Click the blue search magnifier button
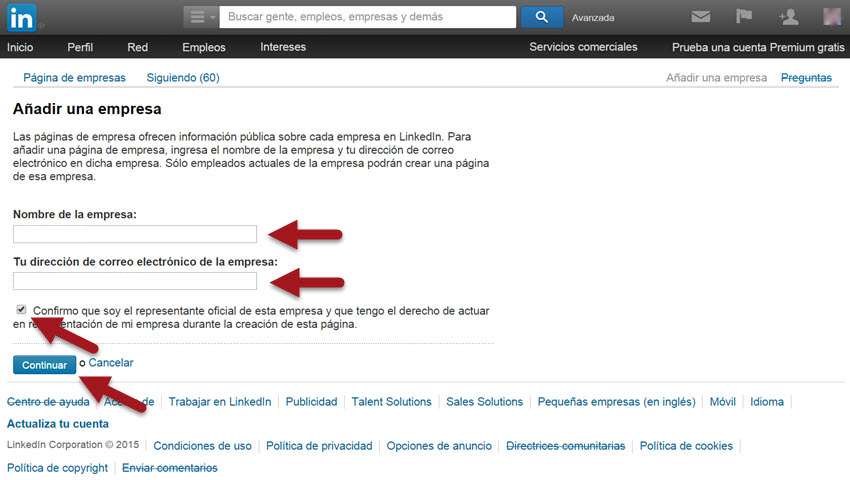The width and height of the screenshot is (850, 480). pyautogui.click(x=542, y=17)
